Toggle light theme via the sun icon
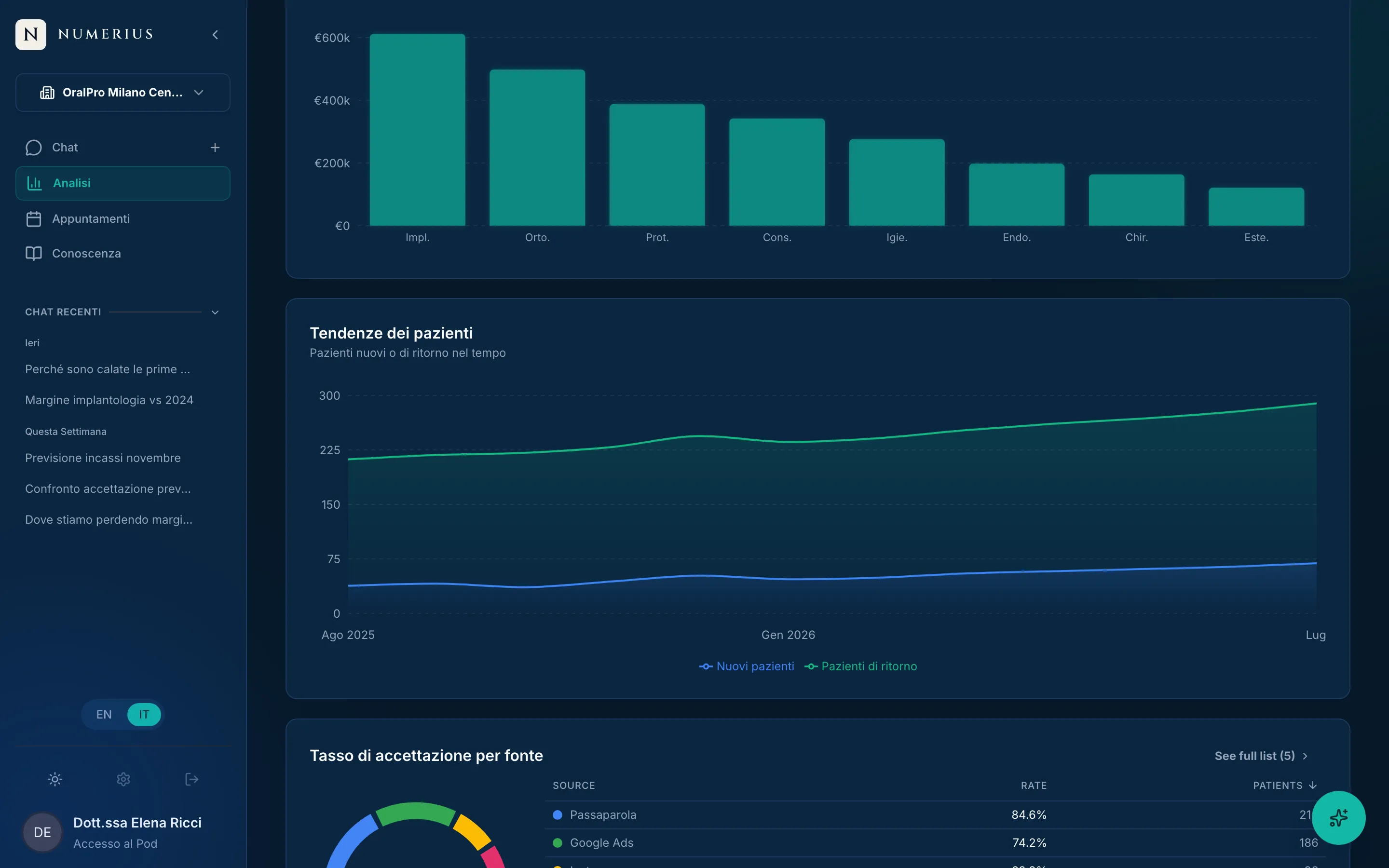This screenshot has height=868, width=1389. (55, 779)
